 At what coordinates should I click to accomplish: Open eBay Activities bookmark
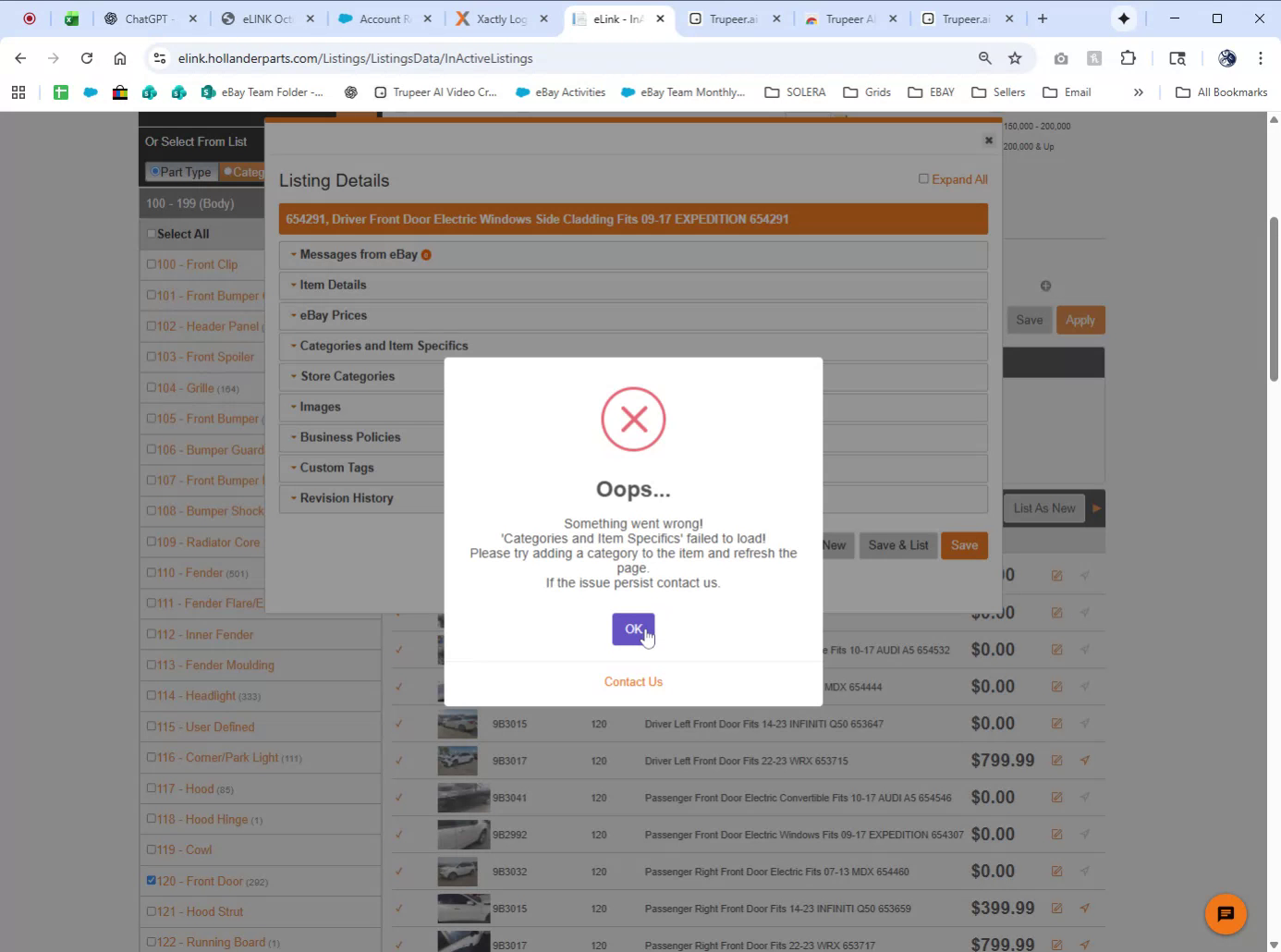[x=560, y=92]
